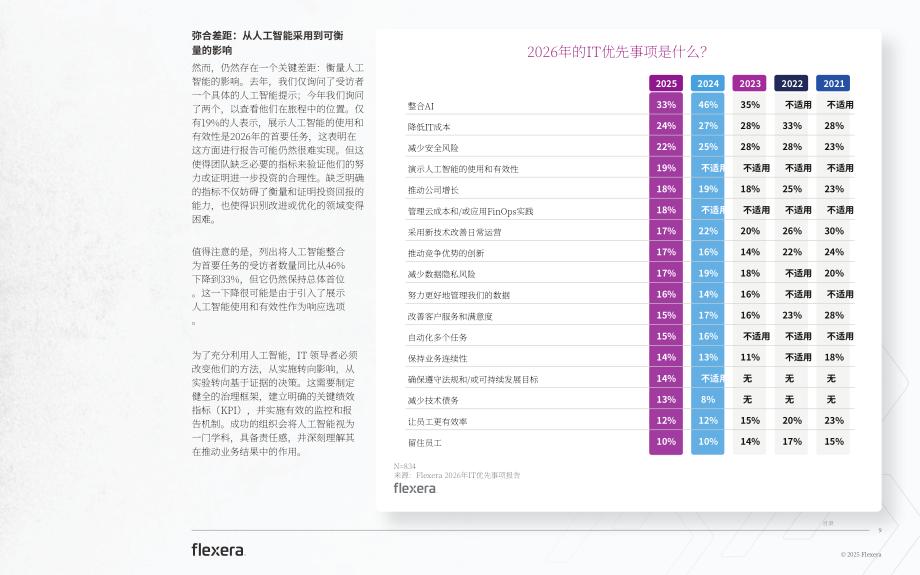The height and width of the screenshot is (575, 920).
Task: Click the row label 确保遵守法规和/或可持续发展目标
Action: (x=473, y=380)
